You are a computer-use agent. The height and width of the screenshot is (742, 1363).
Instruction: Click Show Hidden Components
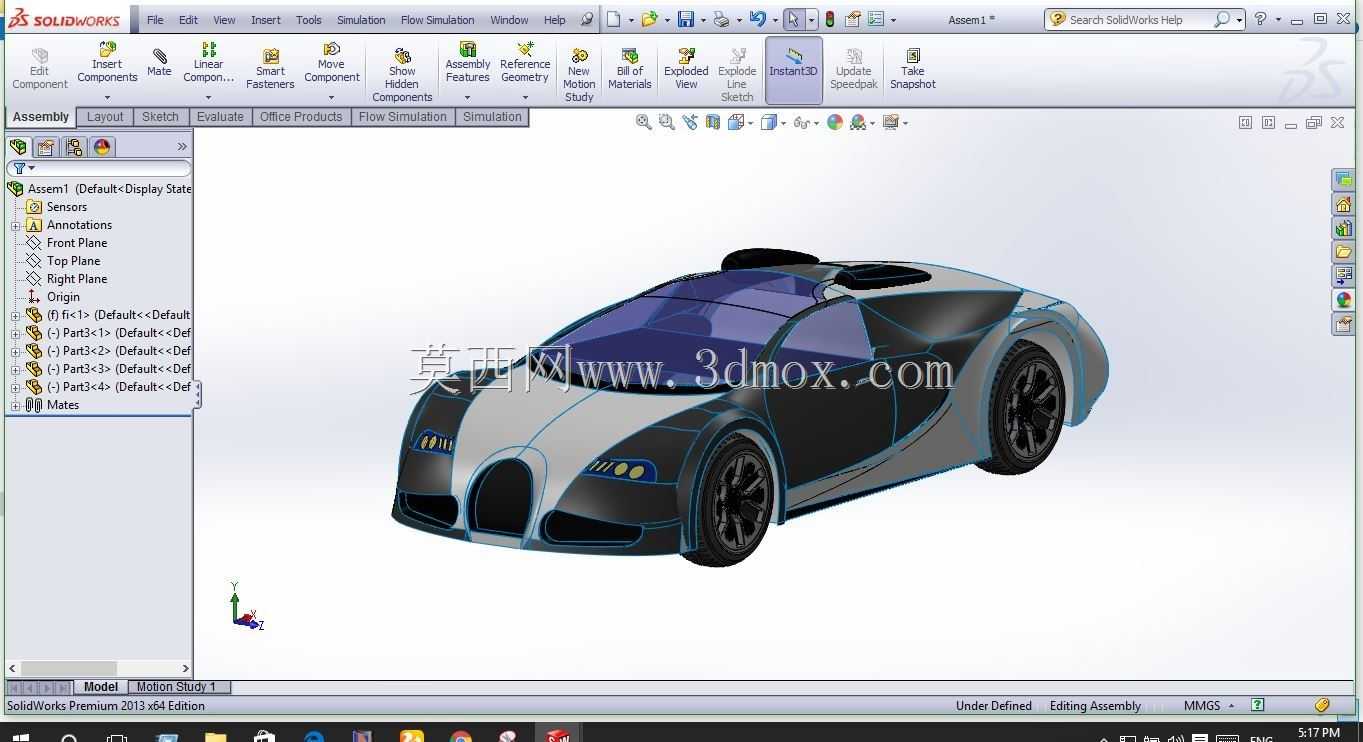402,74
